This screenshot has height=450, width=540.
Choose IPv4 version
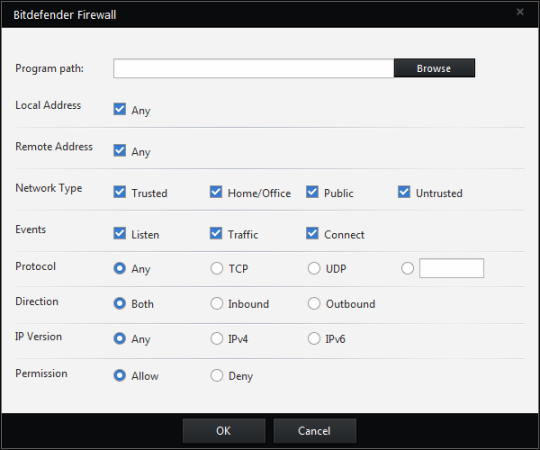click(217, 338)
